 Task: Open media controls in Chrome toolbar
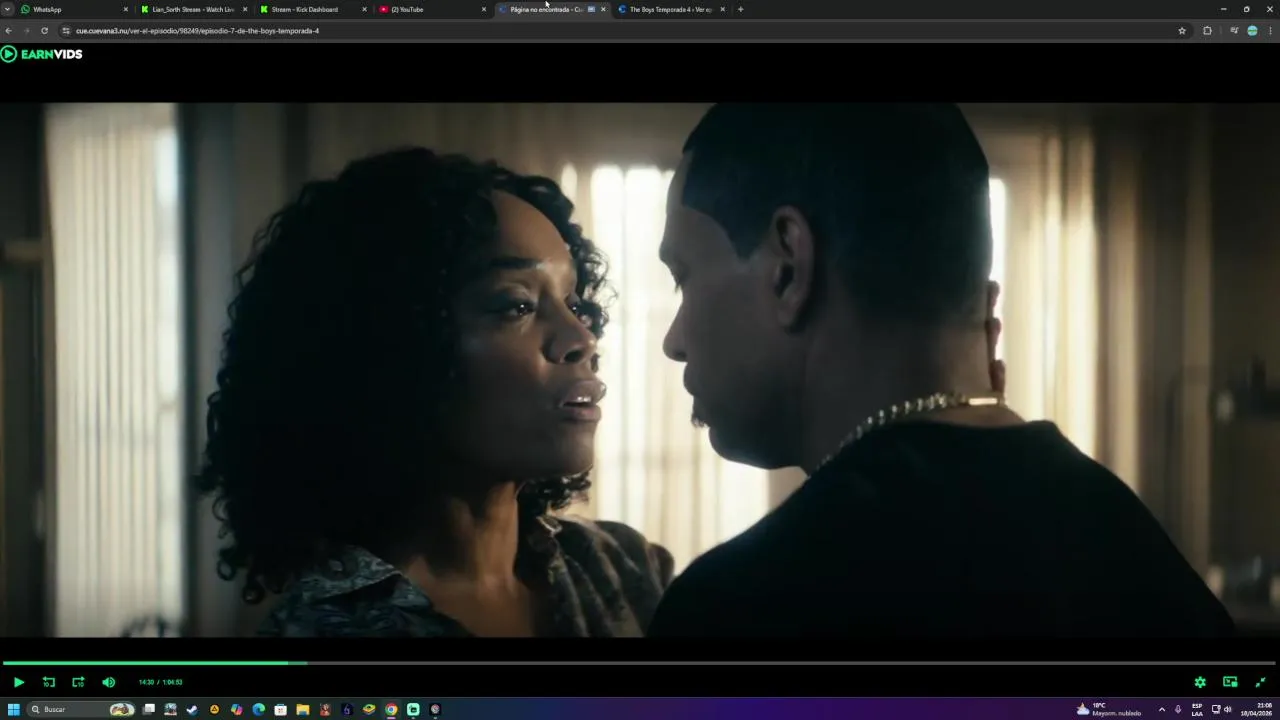pyautogui.click(x=1234, y=31)
